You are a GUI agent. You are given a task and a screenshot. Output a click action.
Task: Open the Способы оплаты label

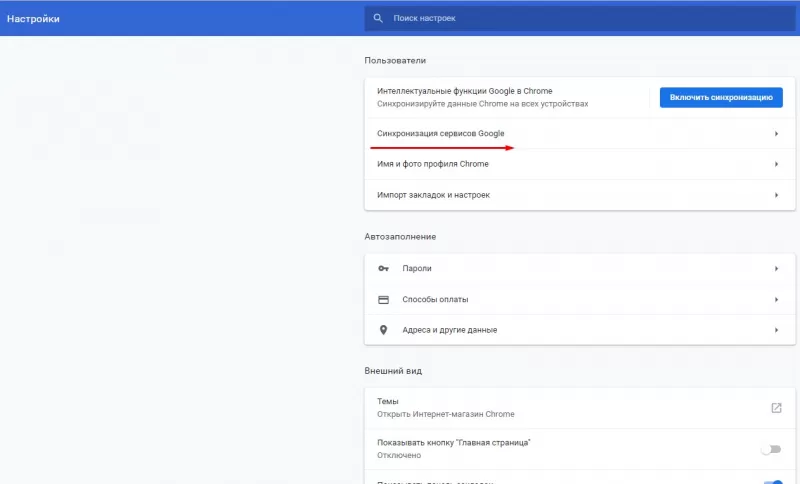click(x=435, y=299)
